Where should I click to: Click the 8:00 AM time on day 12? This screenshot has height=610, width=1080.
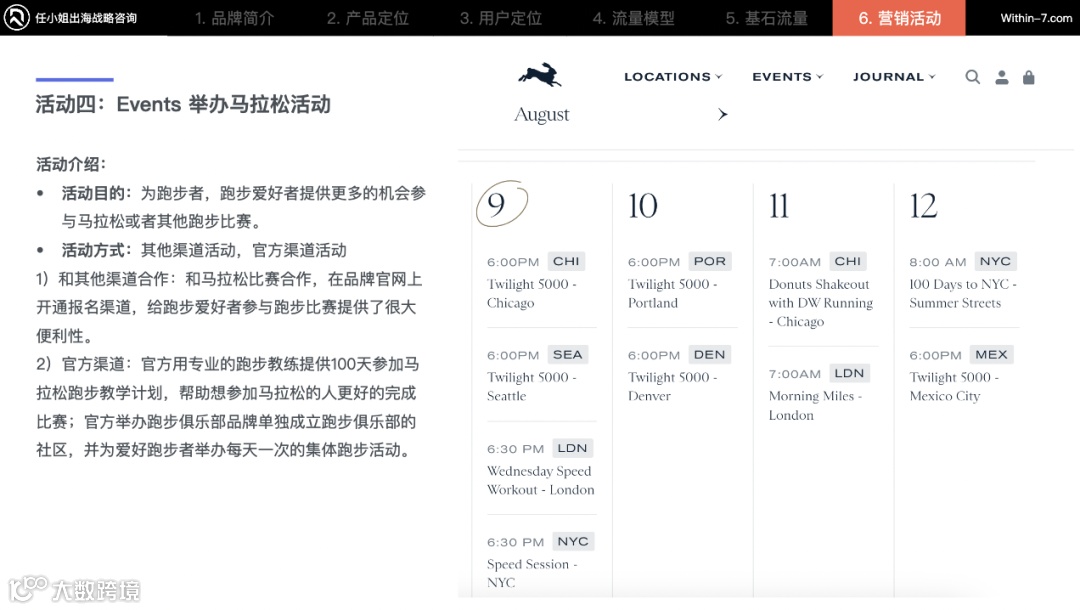(937, 262)
